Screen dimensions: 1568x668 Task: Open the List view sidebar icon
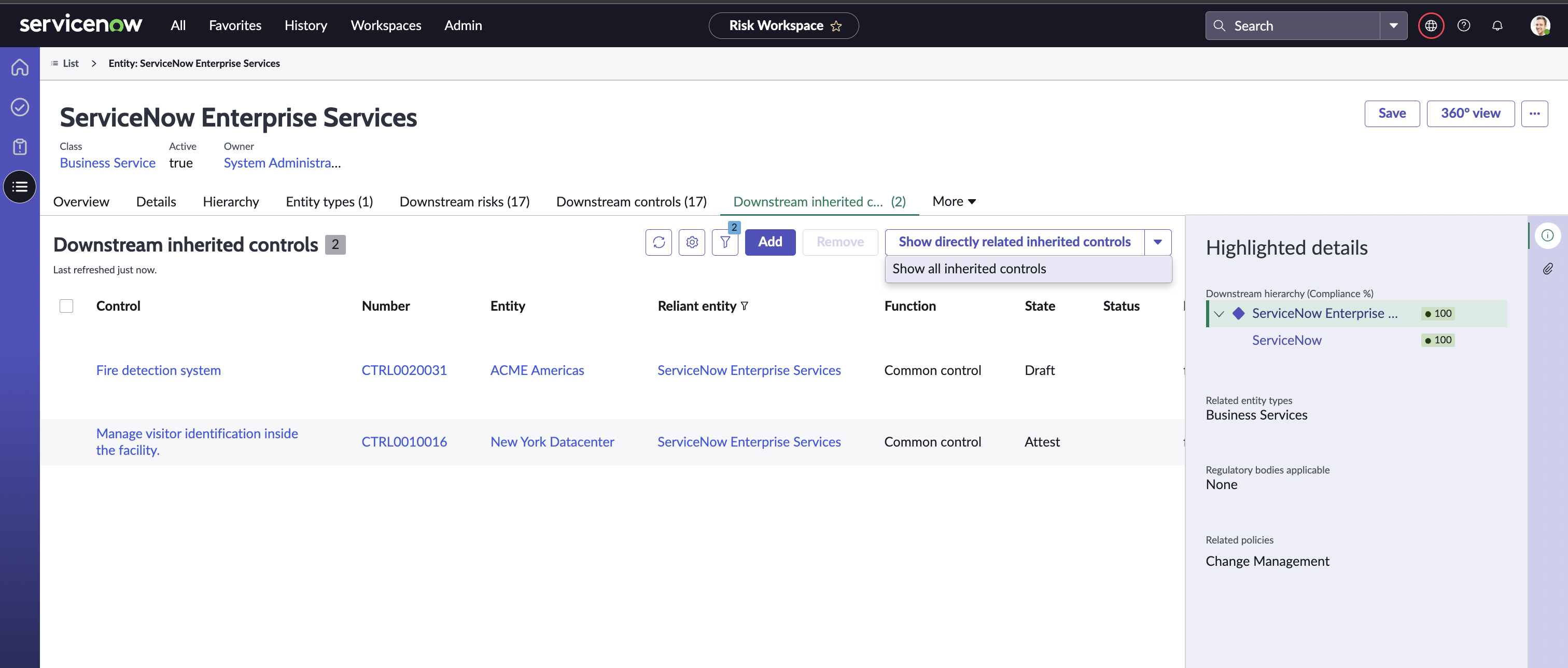click(20, 186)
